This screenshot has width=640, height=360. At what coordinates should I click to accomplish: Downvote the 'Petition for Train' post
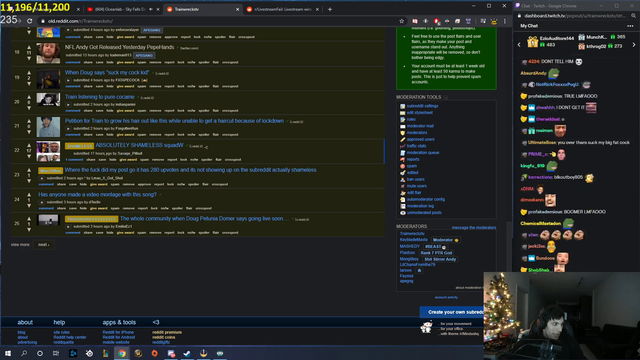(29, 132)
